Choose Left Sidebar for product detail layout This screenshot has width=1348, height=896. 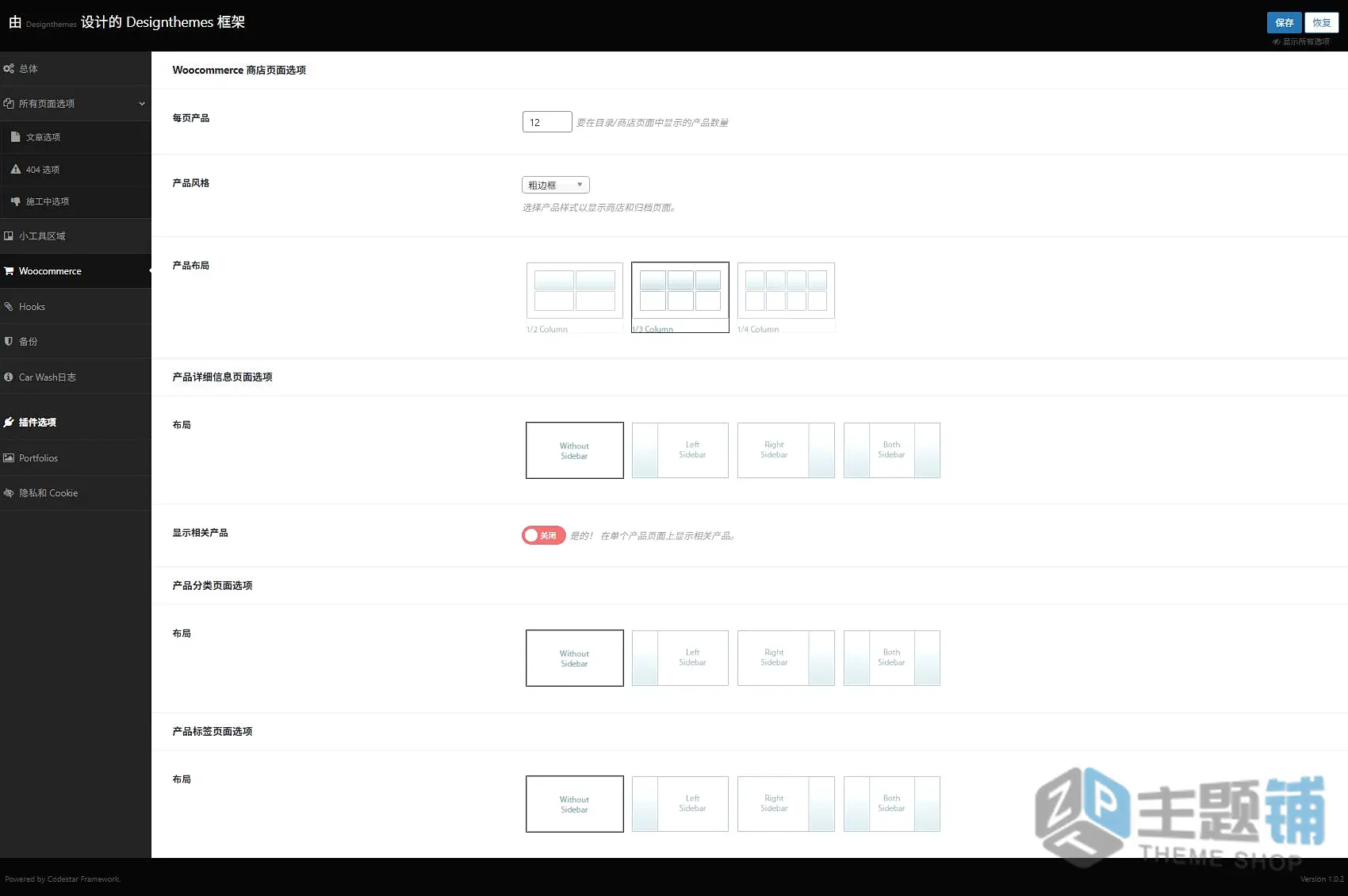(x=680, y=450)
